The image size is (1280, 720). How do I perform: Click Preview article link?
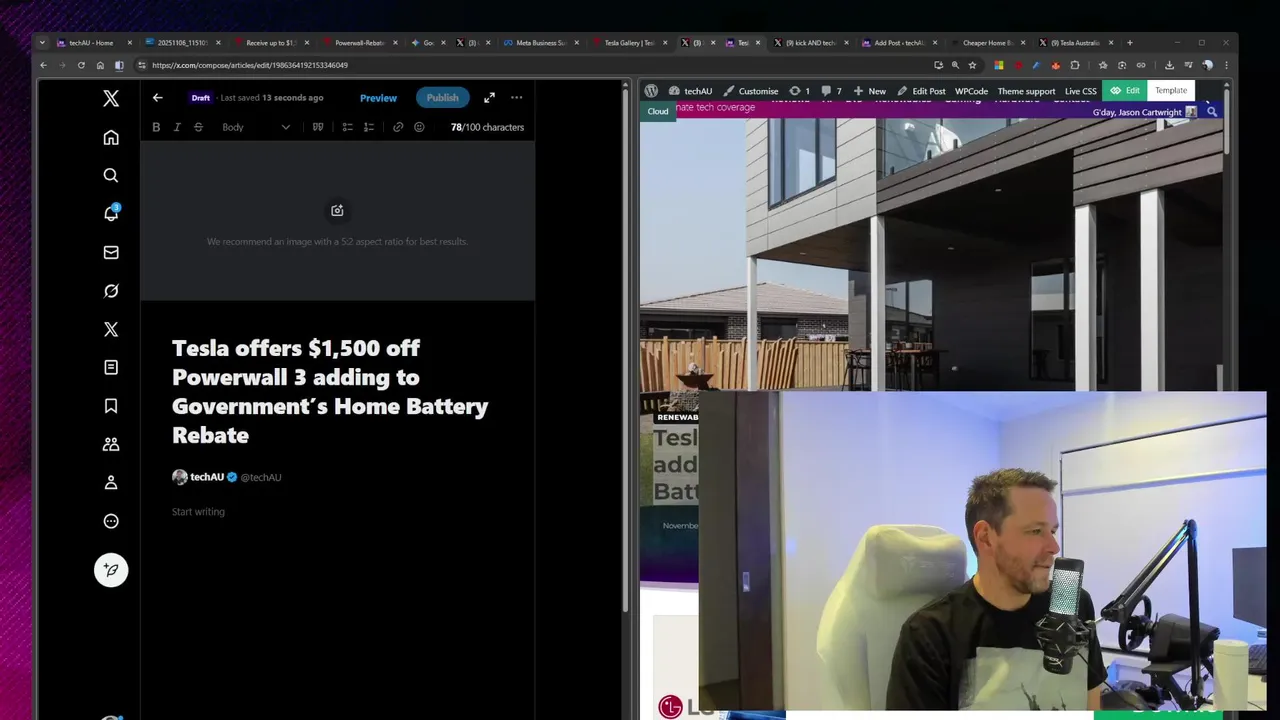[x=378, y=98]
